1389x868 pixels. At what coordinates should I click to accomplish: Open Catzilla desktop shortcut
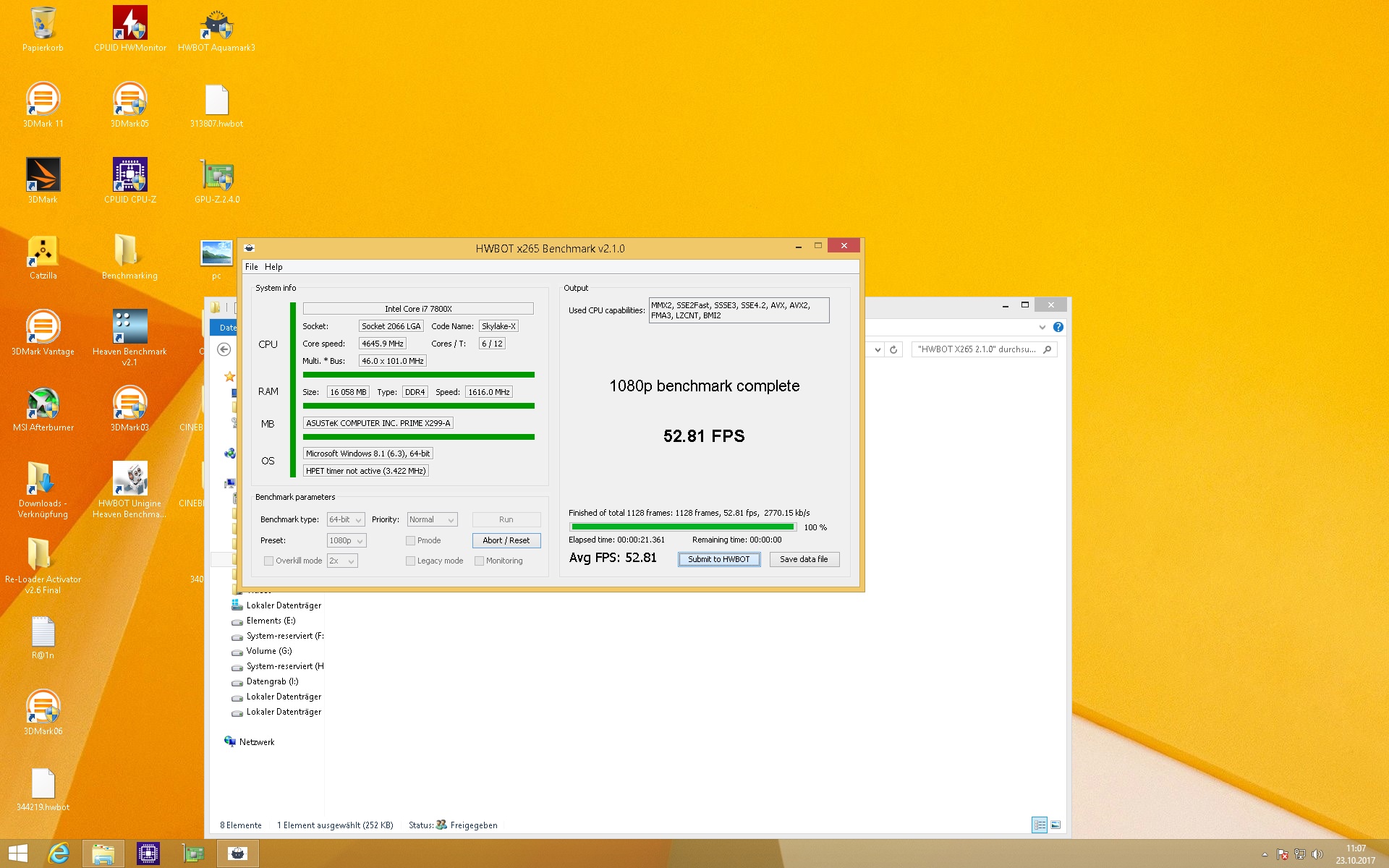pos(43,257)
